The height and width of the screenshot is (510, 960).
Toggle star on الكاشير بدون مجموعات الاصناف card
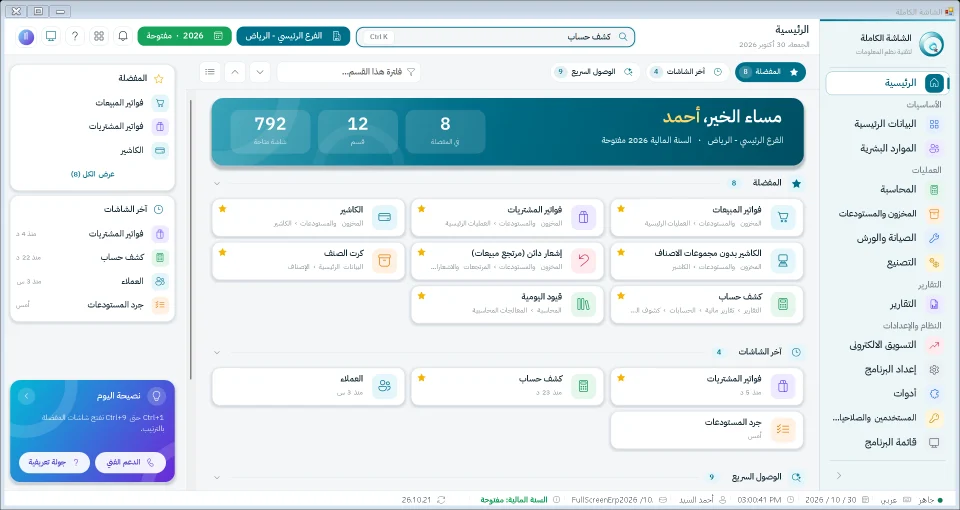621,252
